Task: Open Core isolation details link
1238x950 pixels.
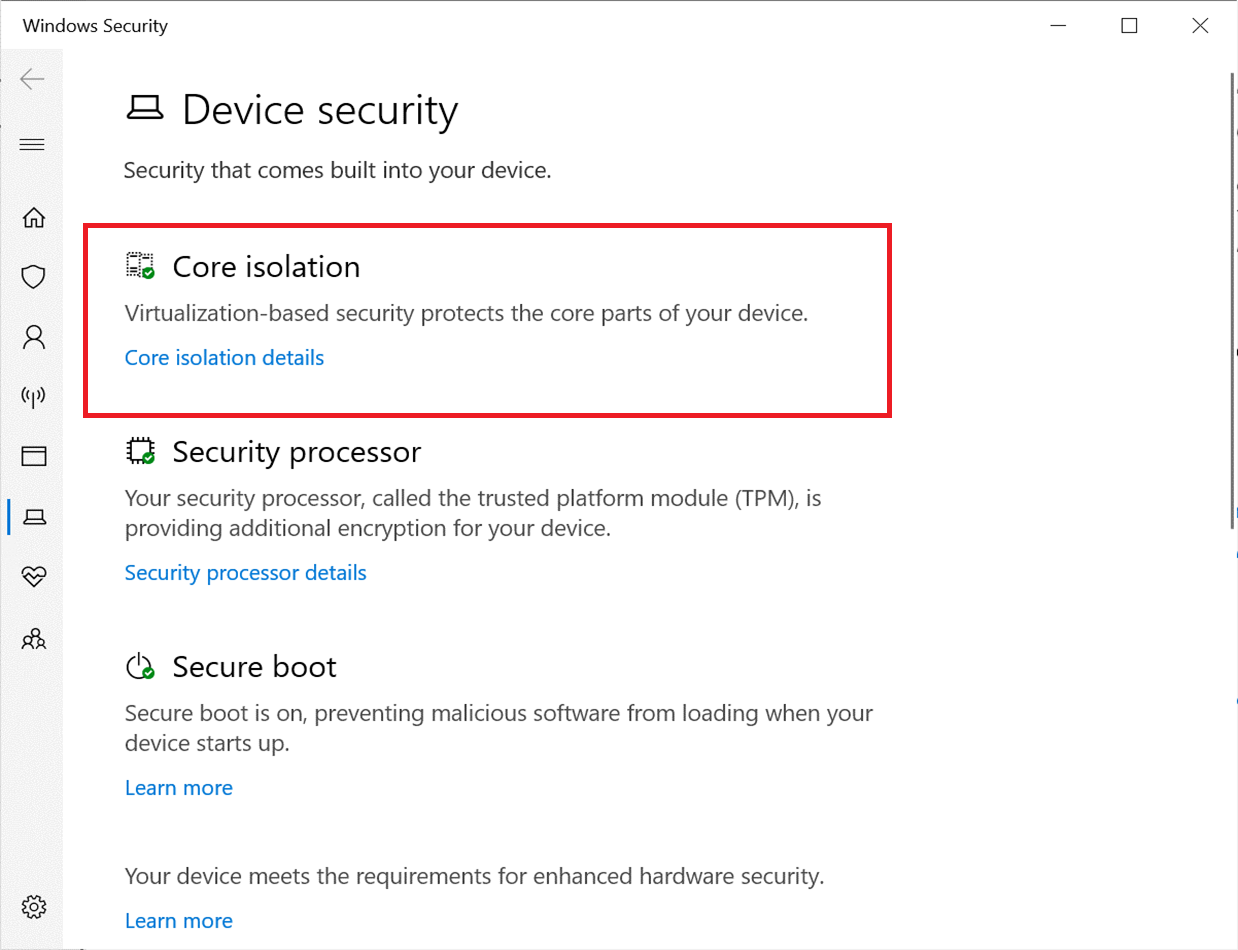Action: click(224, 357)
